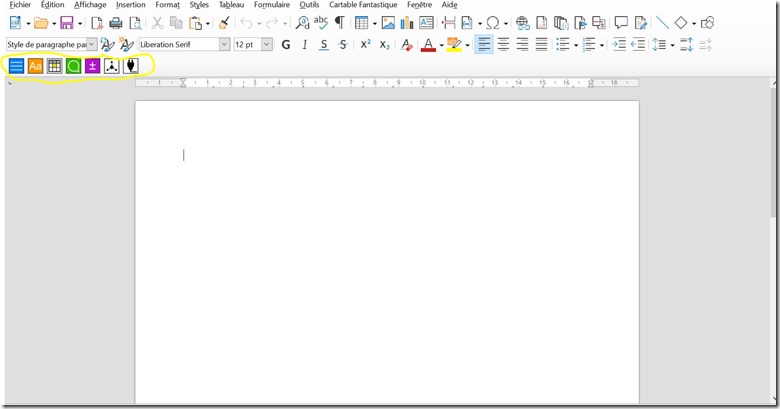Open the Insertion menu
Image resolution: width=780 pixels, height=409 pixels.
pos(131,5)
